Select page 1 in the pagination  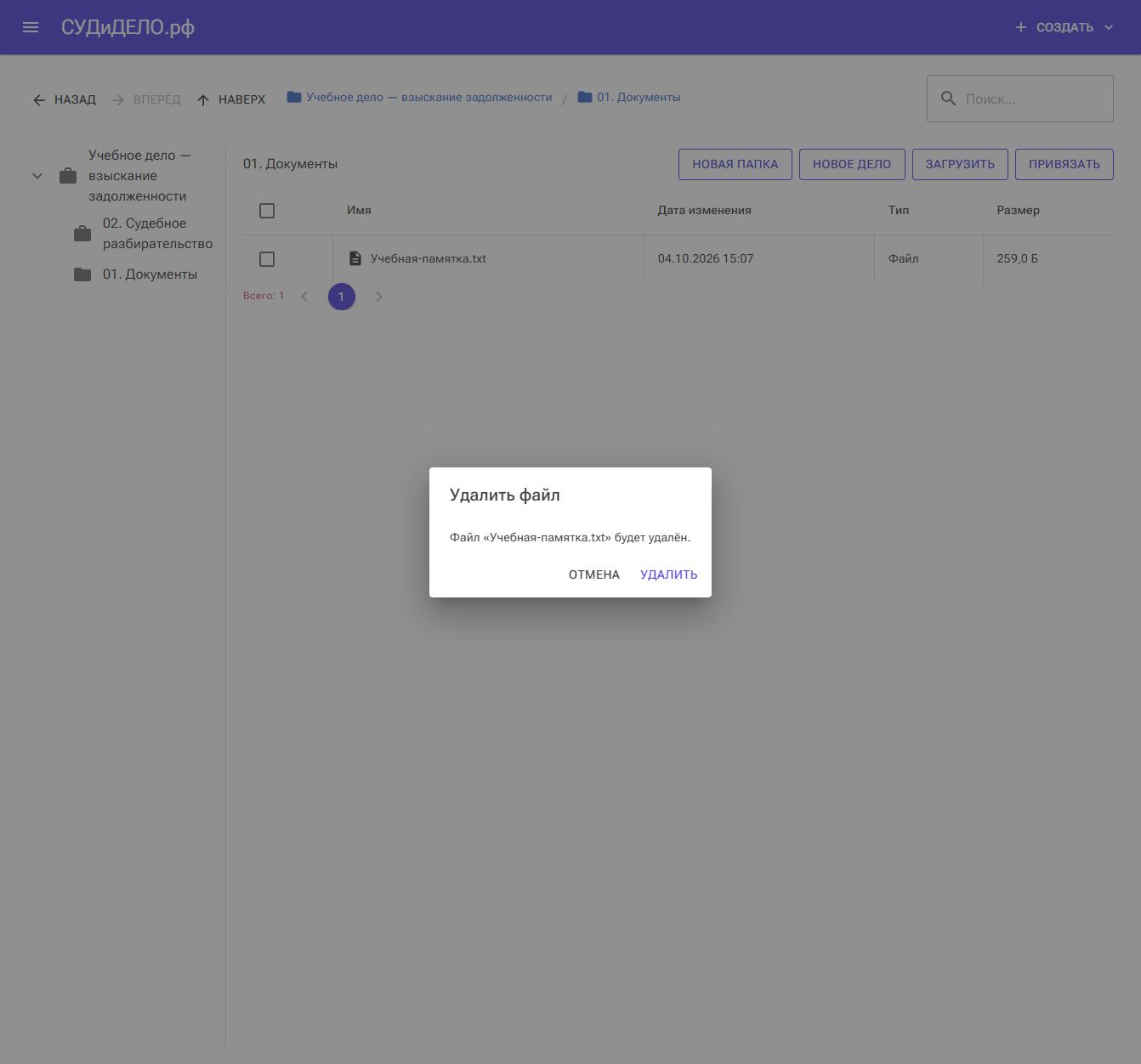(x=342, y=297)
